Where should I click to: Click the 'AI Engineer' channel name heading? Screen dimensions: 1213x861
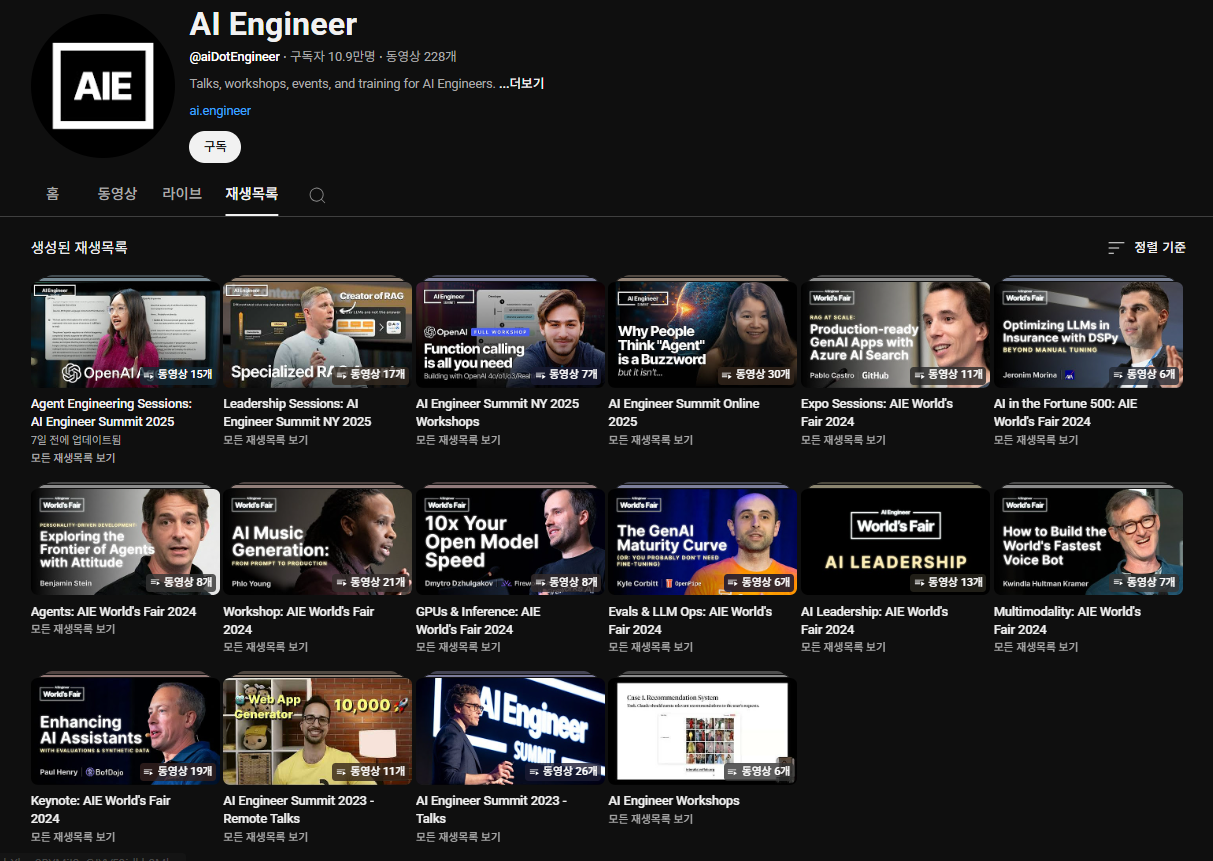(x=273, y=23)
